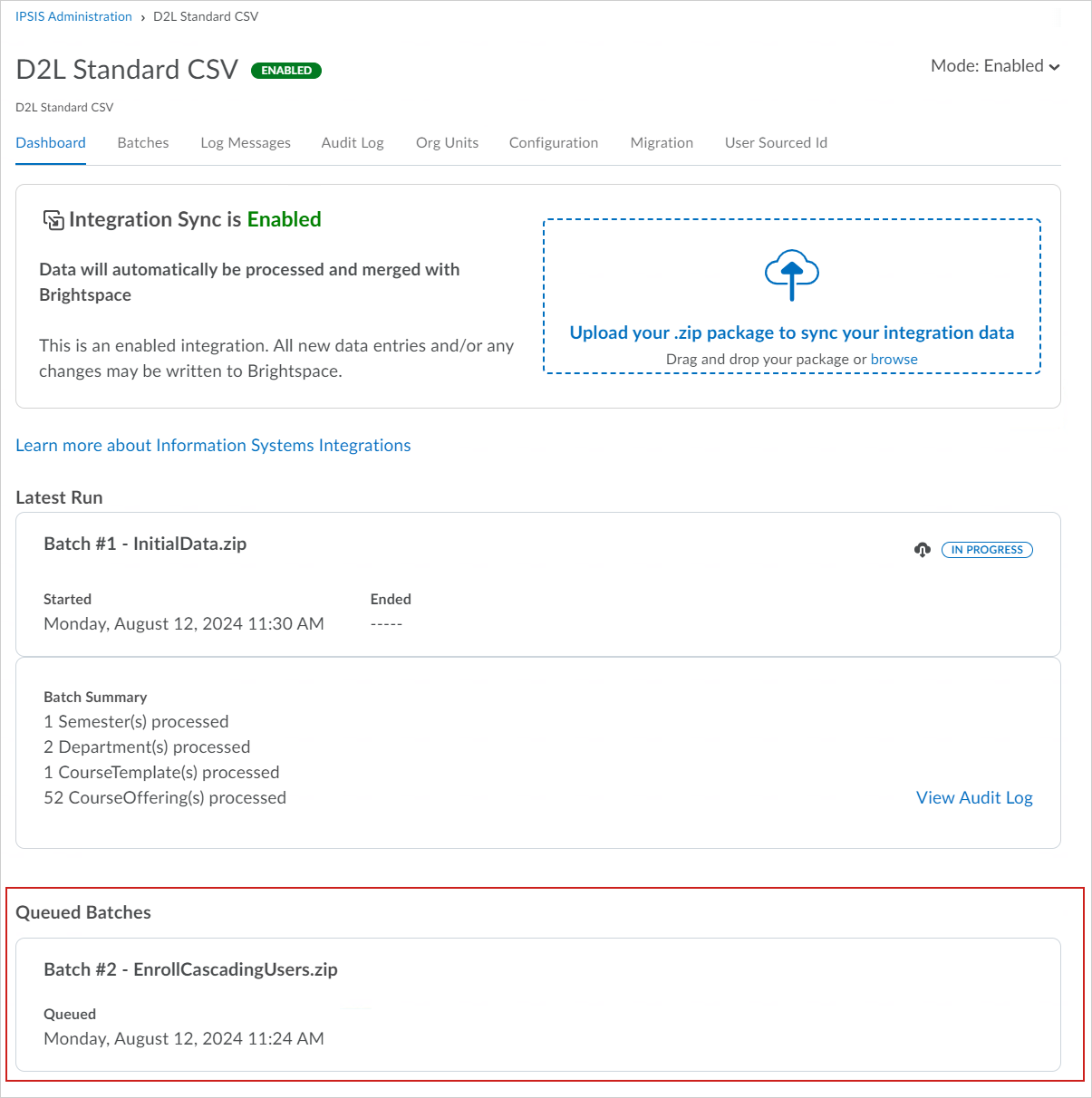
Task: Switch to the Batches tab
Action: pos(143,143)
